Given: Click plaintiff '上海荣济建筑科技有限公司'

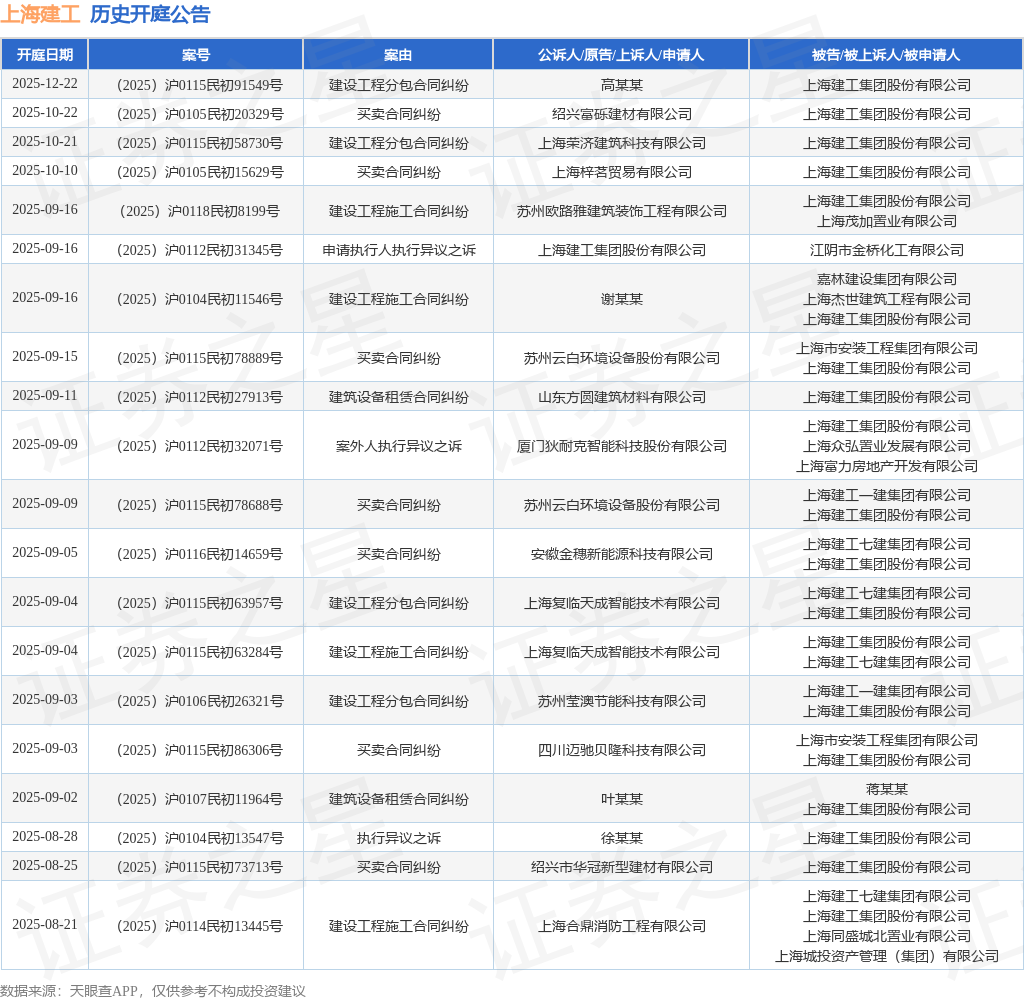Looking at the screenshot, I should pyautogui.click(x=622, y=143).
